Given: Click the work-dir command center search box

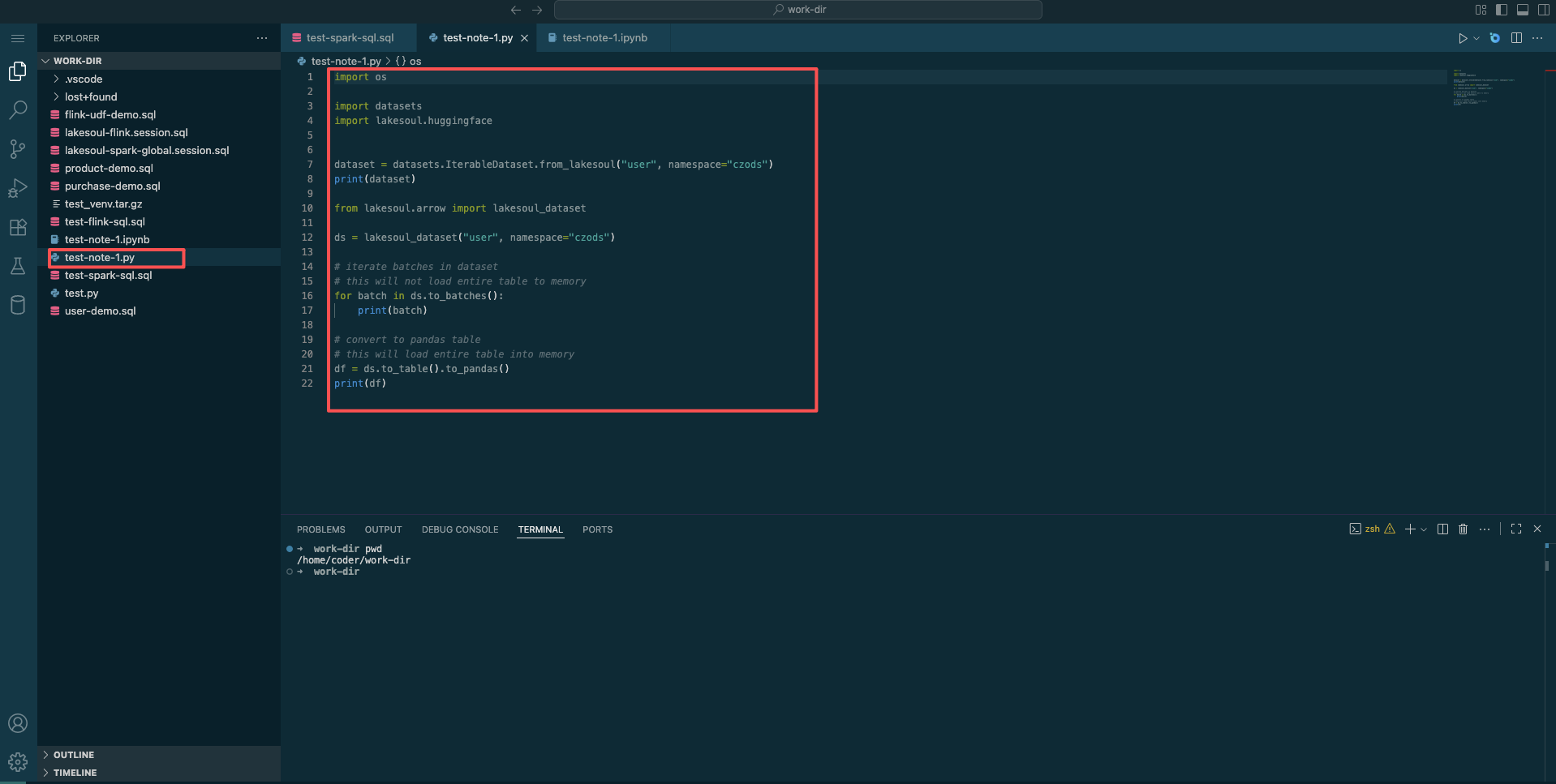Looking at the screenshot, I should [798, 10].
